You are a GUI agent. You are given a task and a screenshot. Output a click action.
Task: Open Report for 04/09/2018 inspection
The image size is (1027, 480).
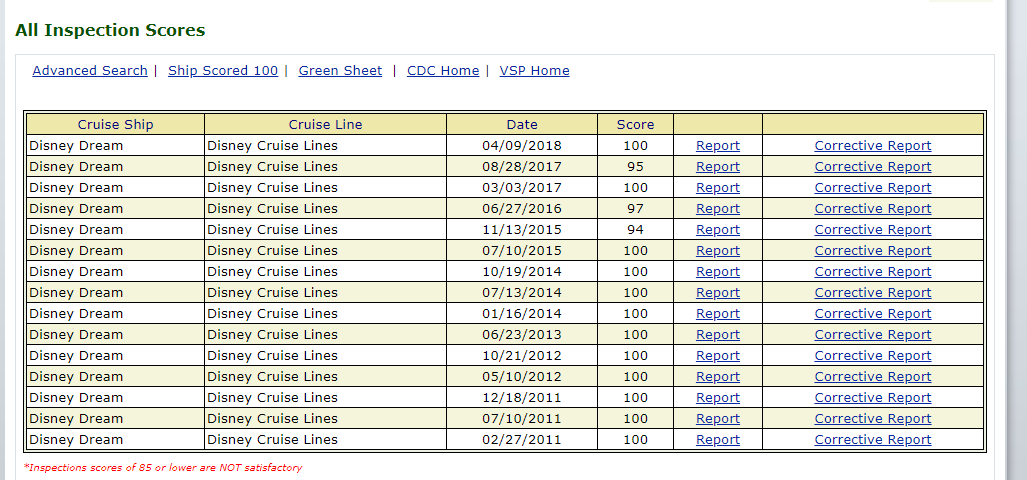[x=718, y=146]
